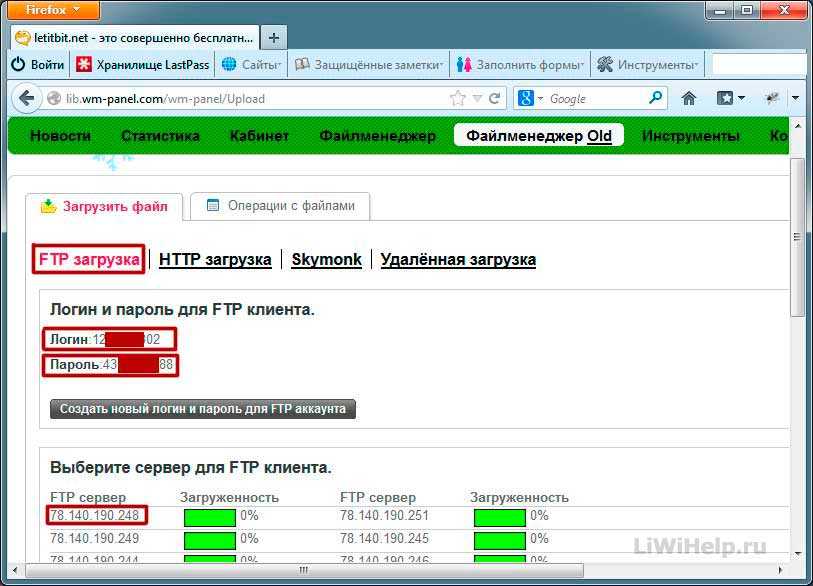
Task: Open the bookmarks menu star button
Action: point(730,98)
